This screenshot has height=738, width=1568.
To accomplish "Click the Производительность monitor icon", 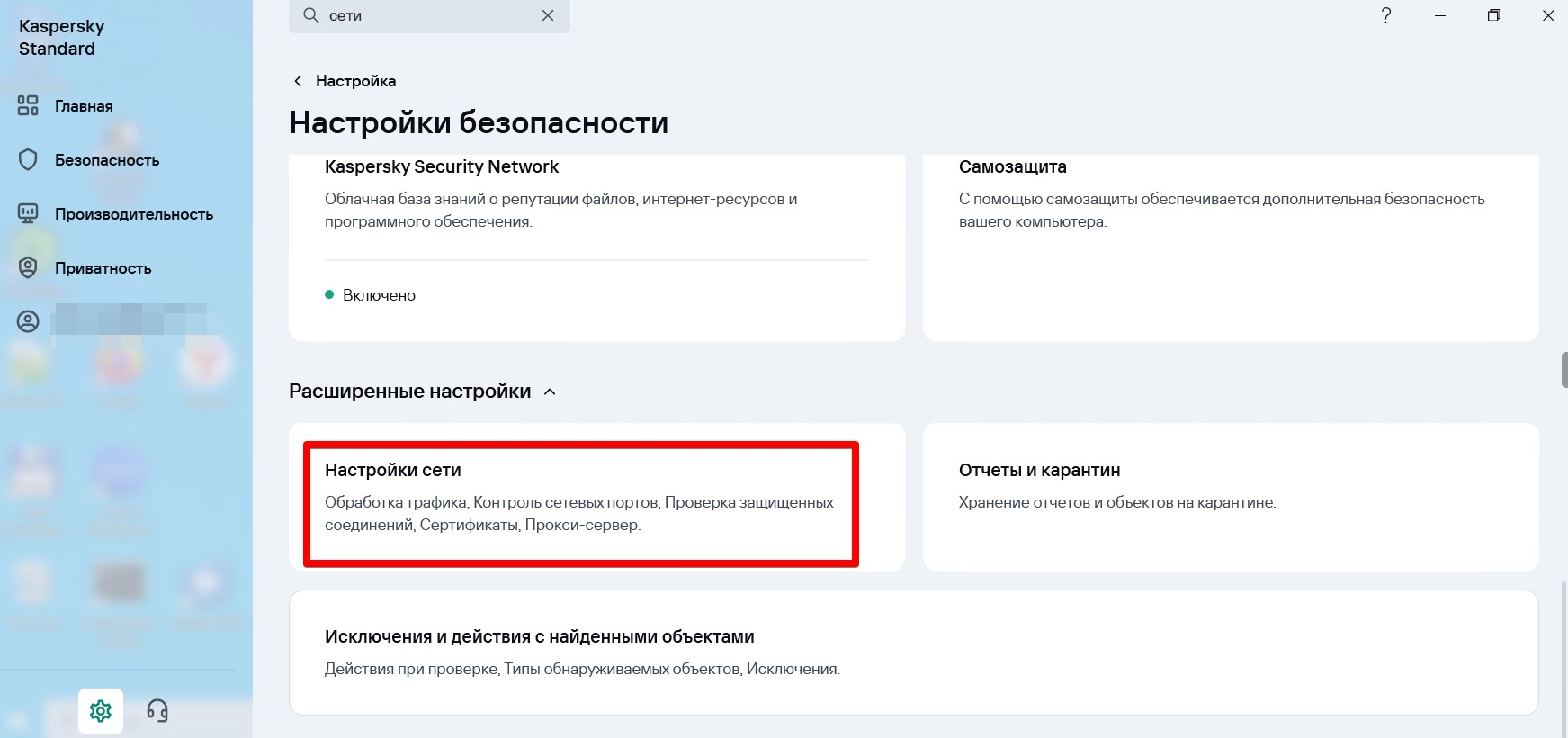I will (28, 214).
